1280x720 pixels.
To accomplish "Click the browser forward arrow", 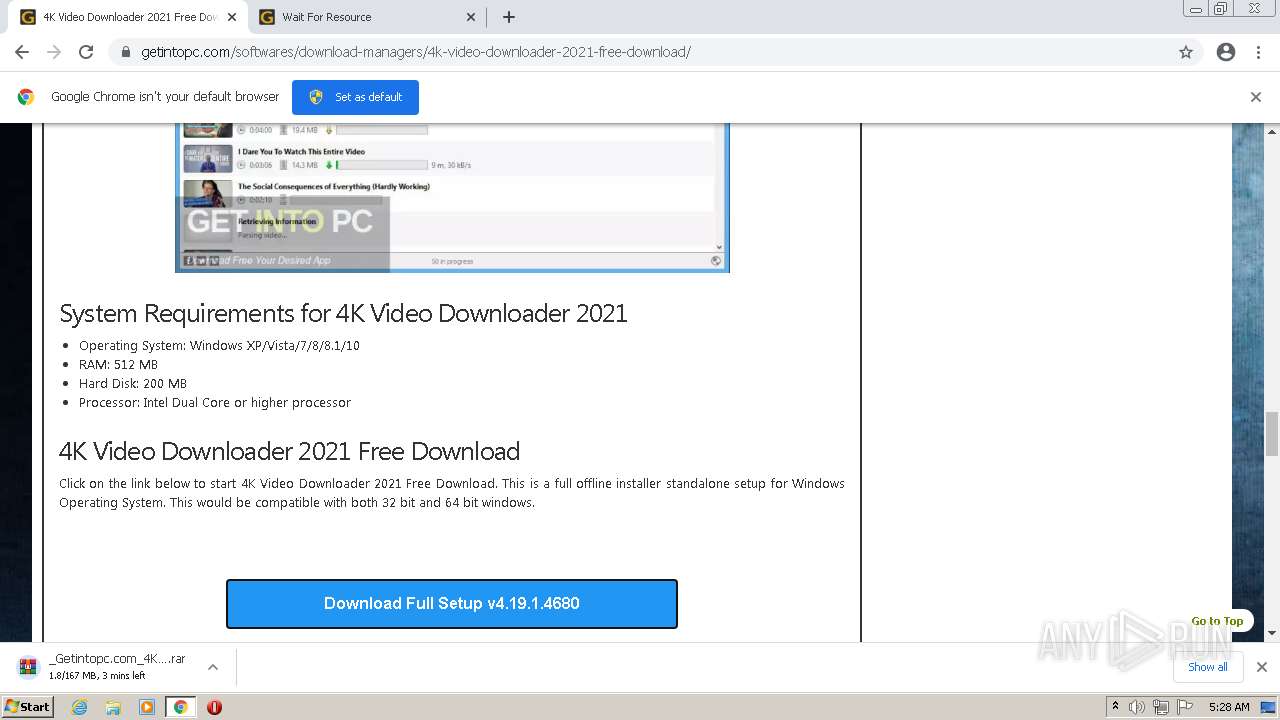I will click(x=54, y=52).
